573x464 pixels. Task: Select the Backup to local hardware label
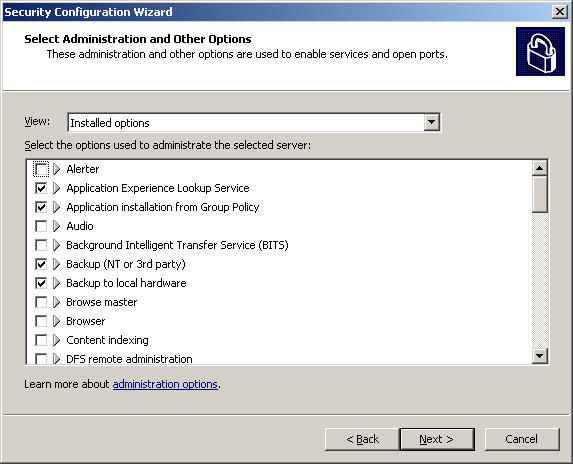tap(126, 283)
